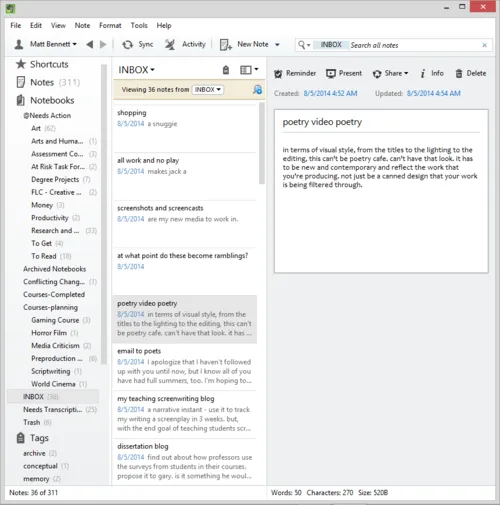Open the search options dropdown arrow
This screenshot has width=500, height=505.
309,45
